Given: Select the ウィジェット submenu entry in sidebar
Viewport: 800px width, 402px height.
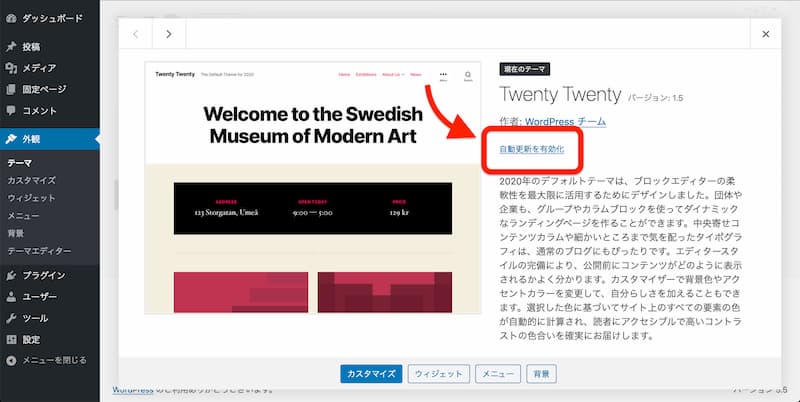Looking at the screenshot, I should pyautogui.click(x=31, y=198).
